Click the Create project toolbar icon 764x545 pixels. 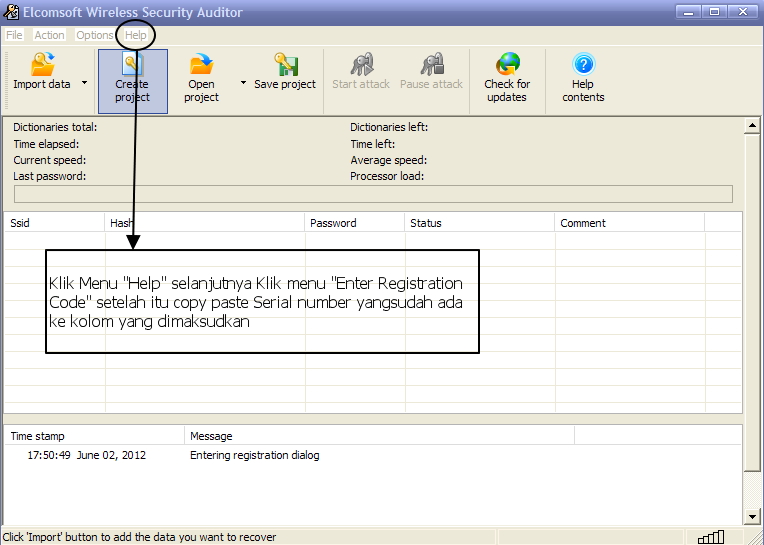[133, 64]
